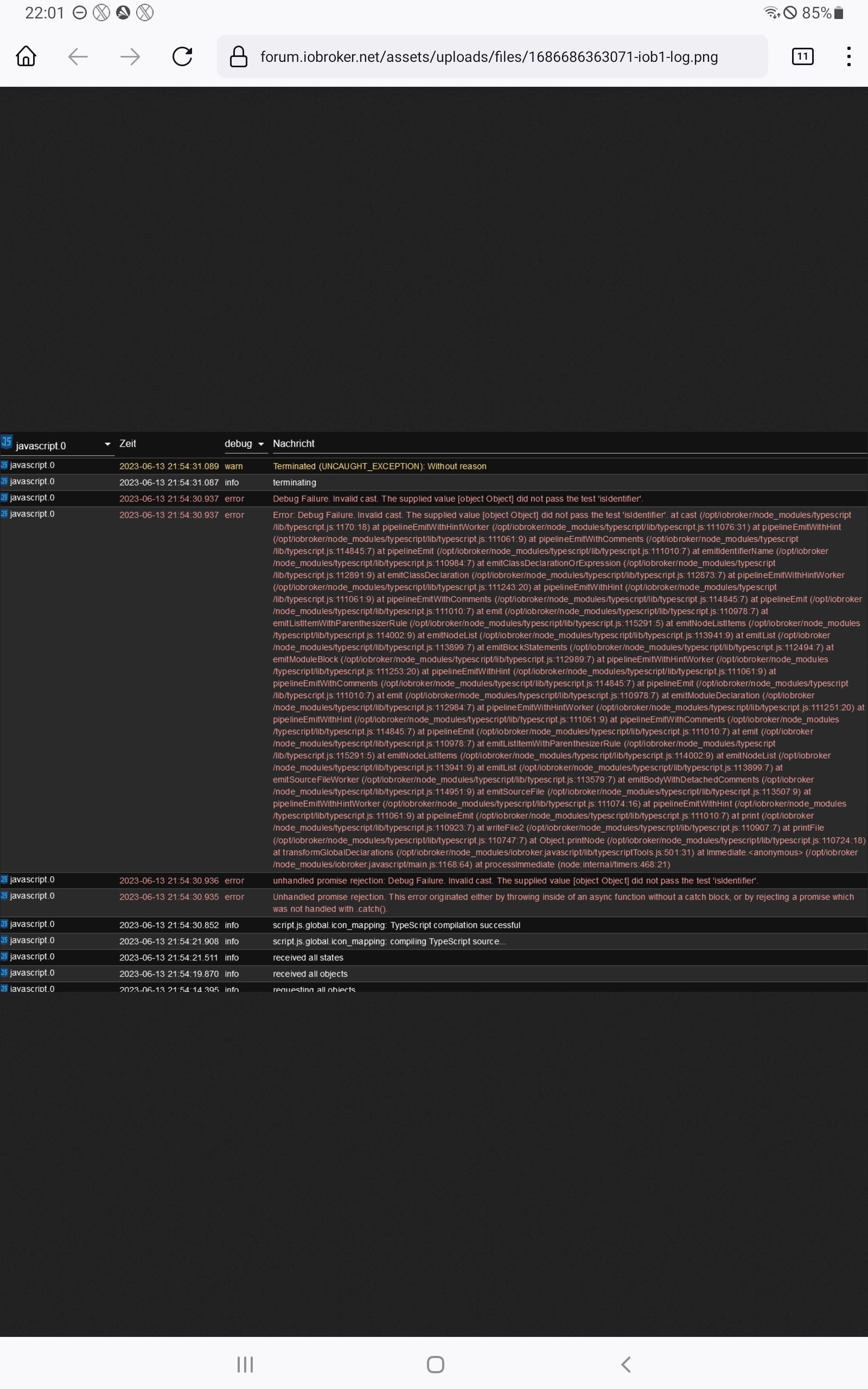The width and height of the screenshot is (868, 1389).
Task: Click the Nachricht column header
Action: click(x=293, y=444)
